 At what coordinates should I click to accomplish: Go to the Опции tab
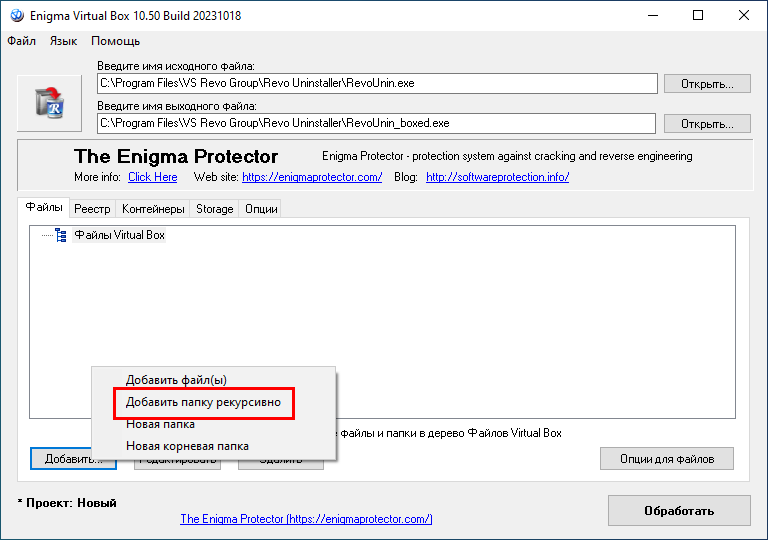point(261,209)
